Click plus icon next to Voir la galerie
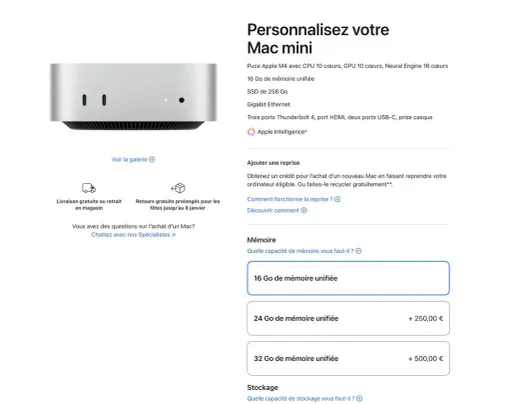The image size is (512, 404). tap(152, 159)
